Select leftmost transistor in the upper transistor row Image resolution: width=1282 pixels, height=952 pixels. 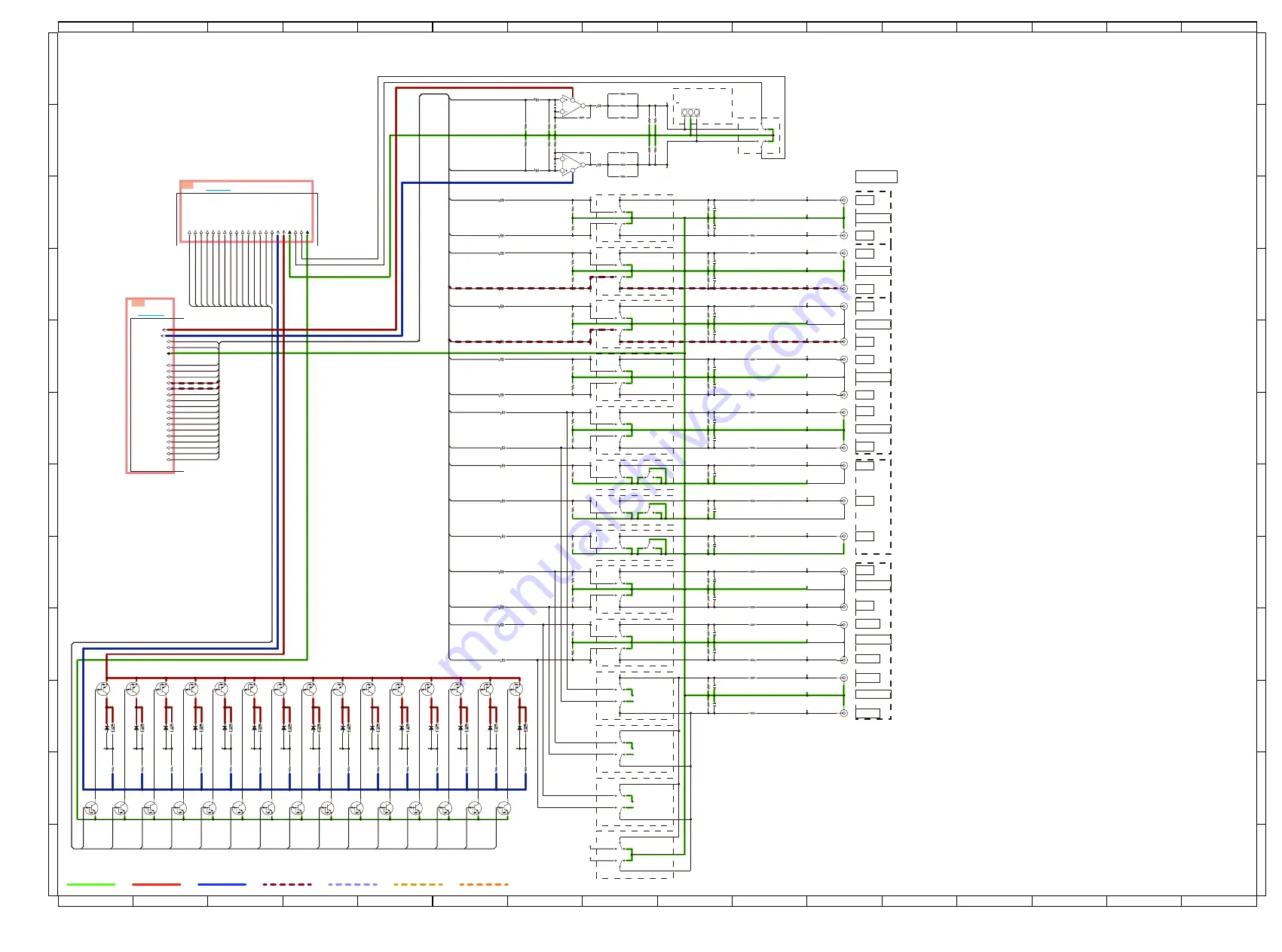coord(103,689)
